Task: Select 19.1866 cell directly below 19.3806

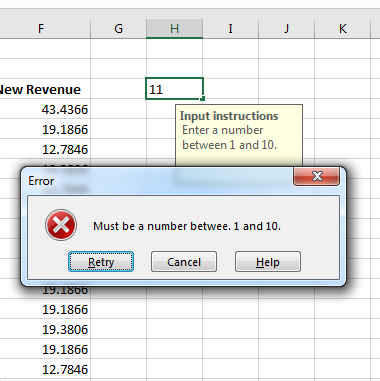Action: coord(45,349)
